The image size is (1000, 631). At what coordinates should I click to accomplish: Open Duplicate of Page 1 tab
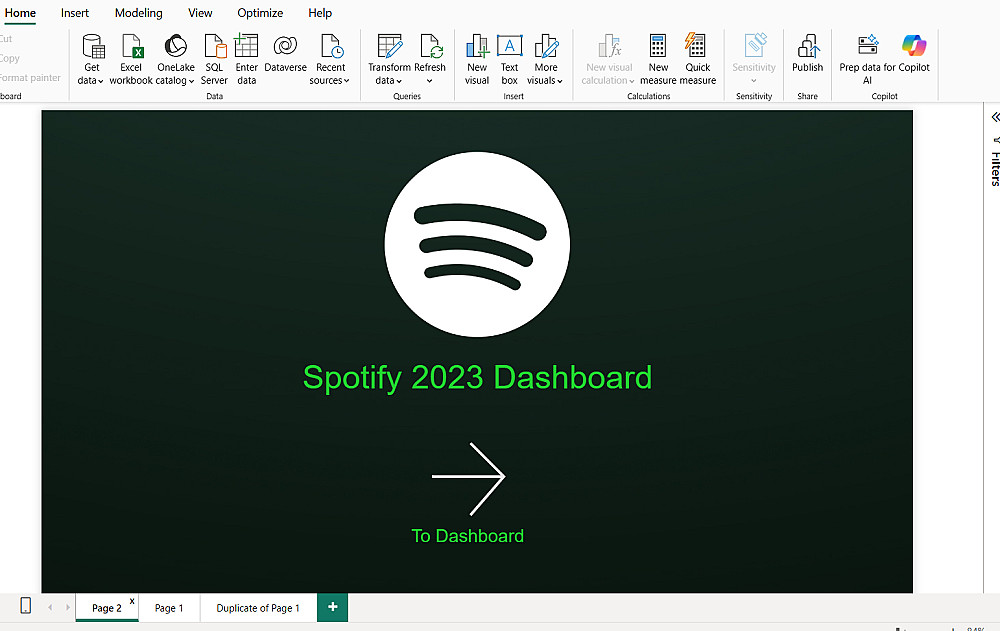click(258, 608)
